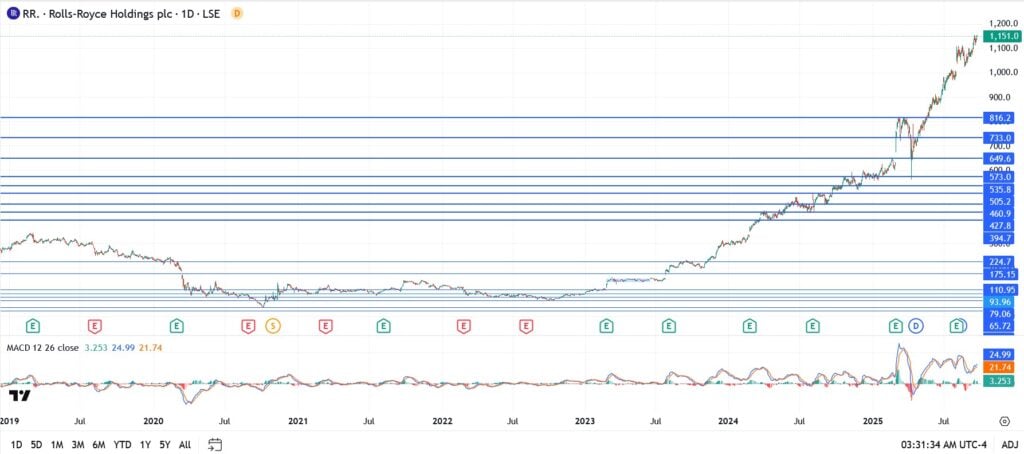Viewport: 1024px width, 454px height.
Task: Select the YTD date range
Action: pos(122,445)
